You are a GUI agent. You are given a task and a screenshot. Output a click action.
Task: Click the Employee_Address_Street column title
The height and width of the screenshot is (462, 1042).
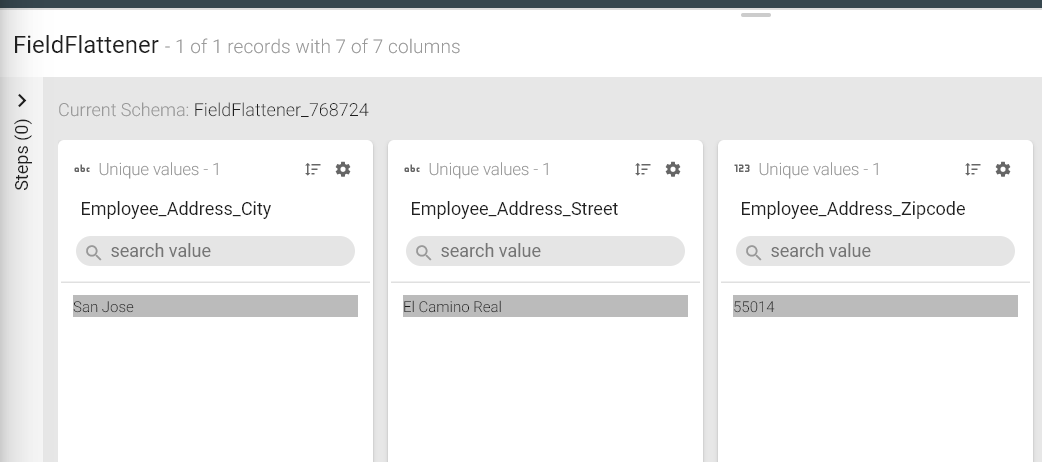(514, 209)
